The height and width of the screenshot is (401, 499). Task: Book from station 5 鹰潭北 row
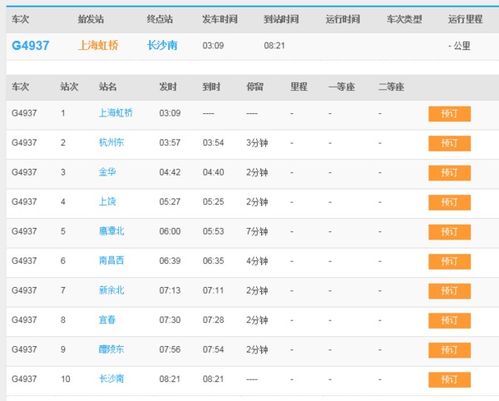(449, 232)
